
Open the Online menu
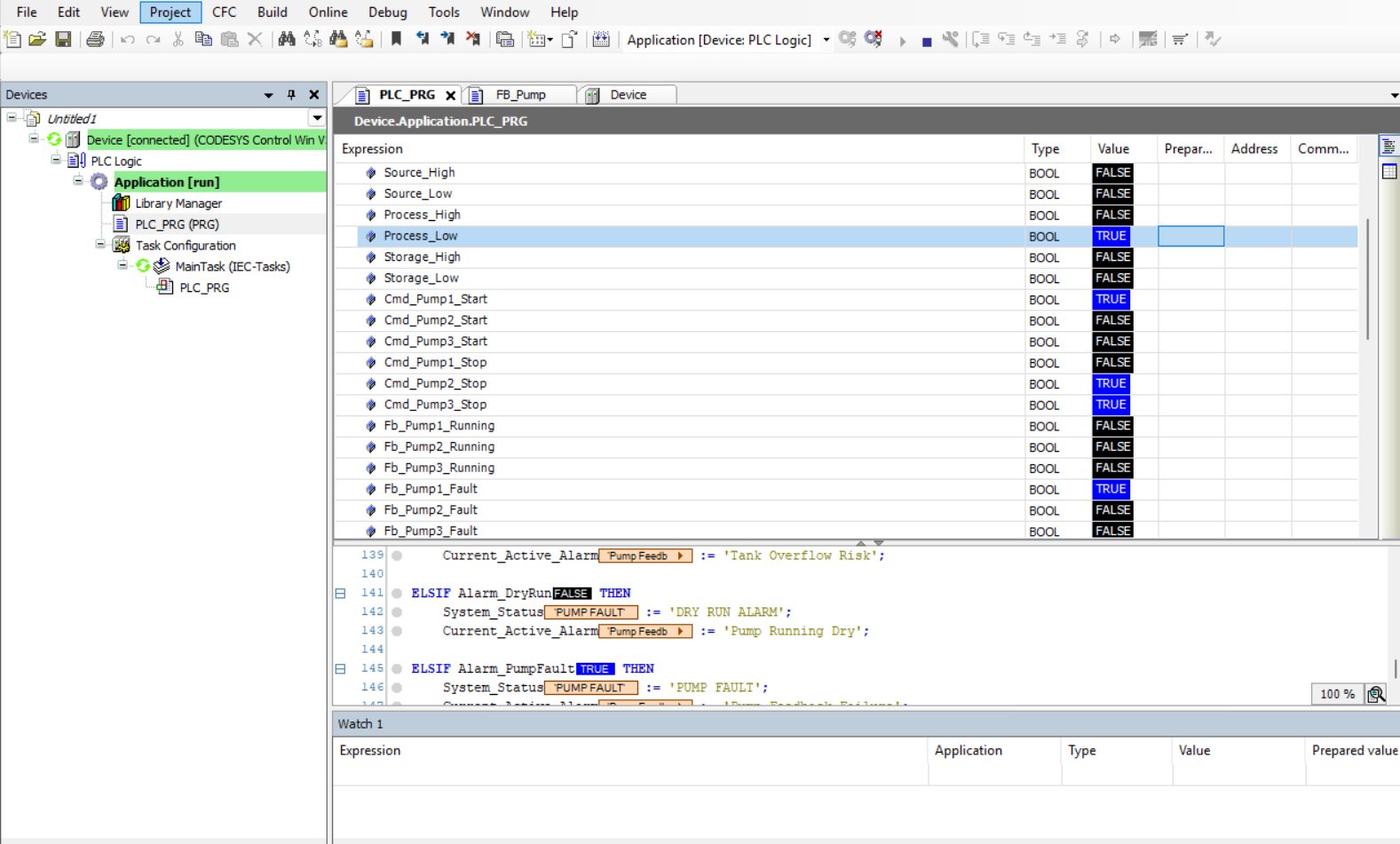tap(328, 12)
